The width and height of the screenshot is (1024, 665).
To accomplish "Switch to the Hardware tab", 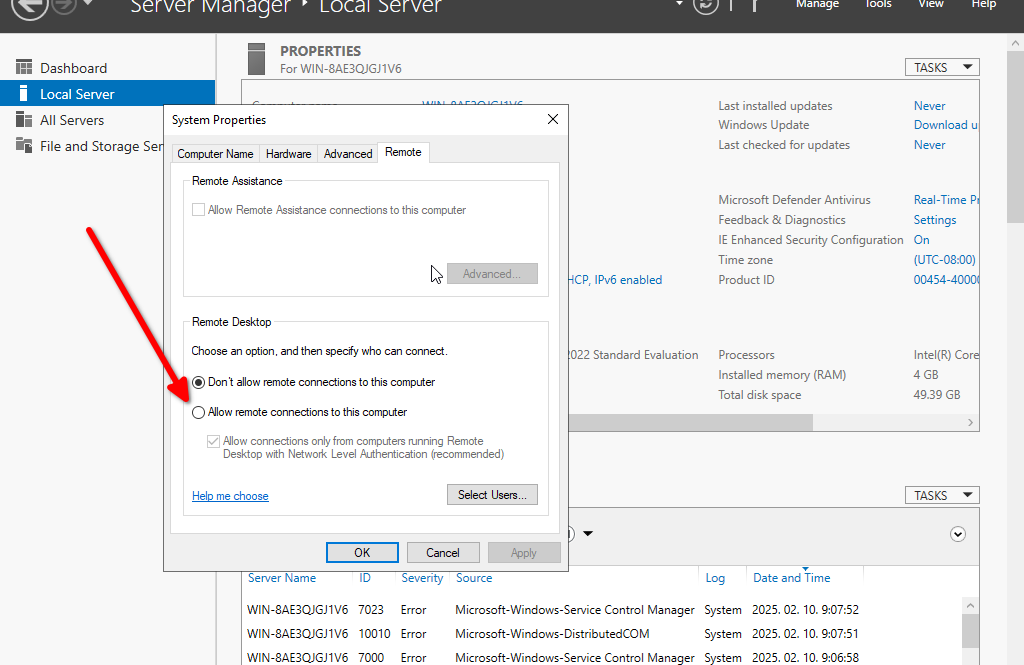I will point(288,154).
